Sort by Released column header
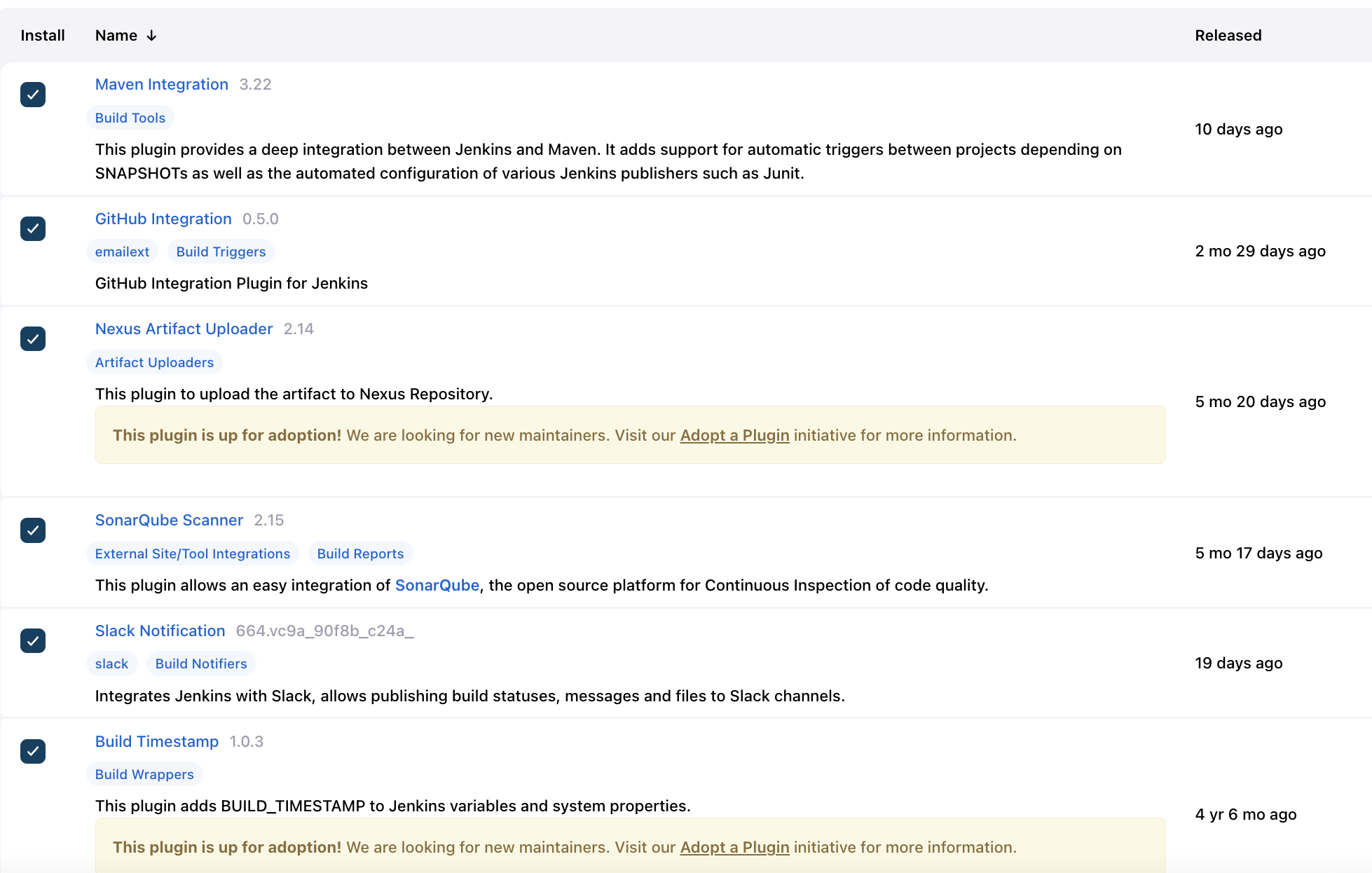Viewport: 1372px width, 873px height. pos(1228,36)
